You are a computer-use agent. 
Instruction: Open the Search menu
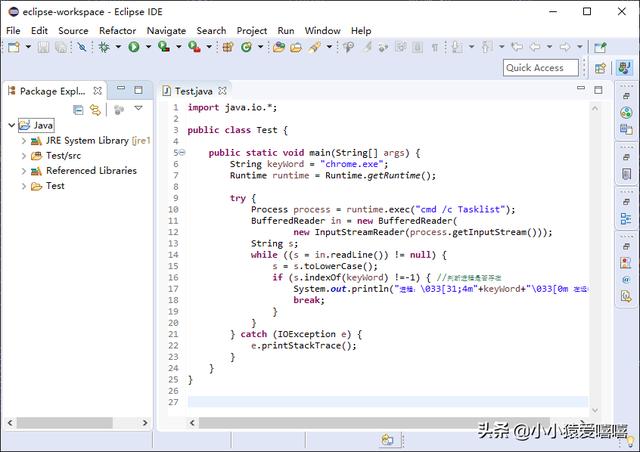pyautogui.click(x=211, y=31)
